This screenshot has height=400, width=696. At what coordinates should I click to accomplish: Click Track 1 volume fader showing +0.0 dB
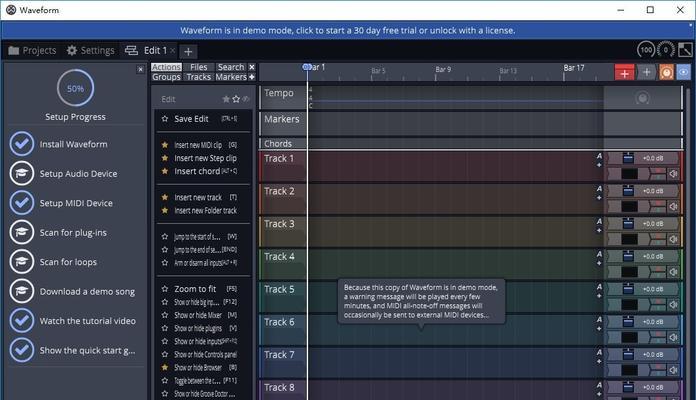(644, 158)
